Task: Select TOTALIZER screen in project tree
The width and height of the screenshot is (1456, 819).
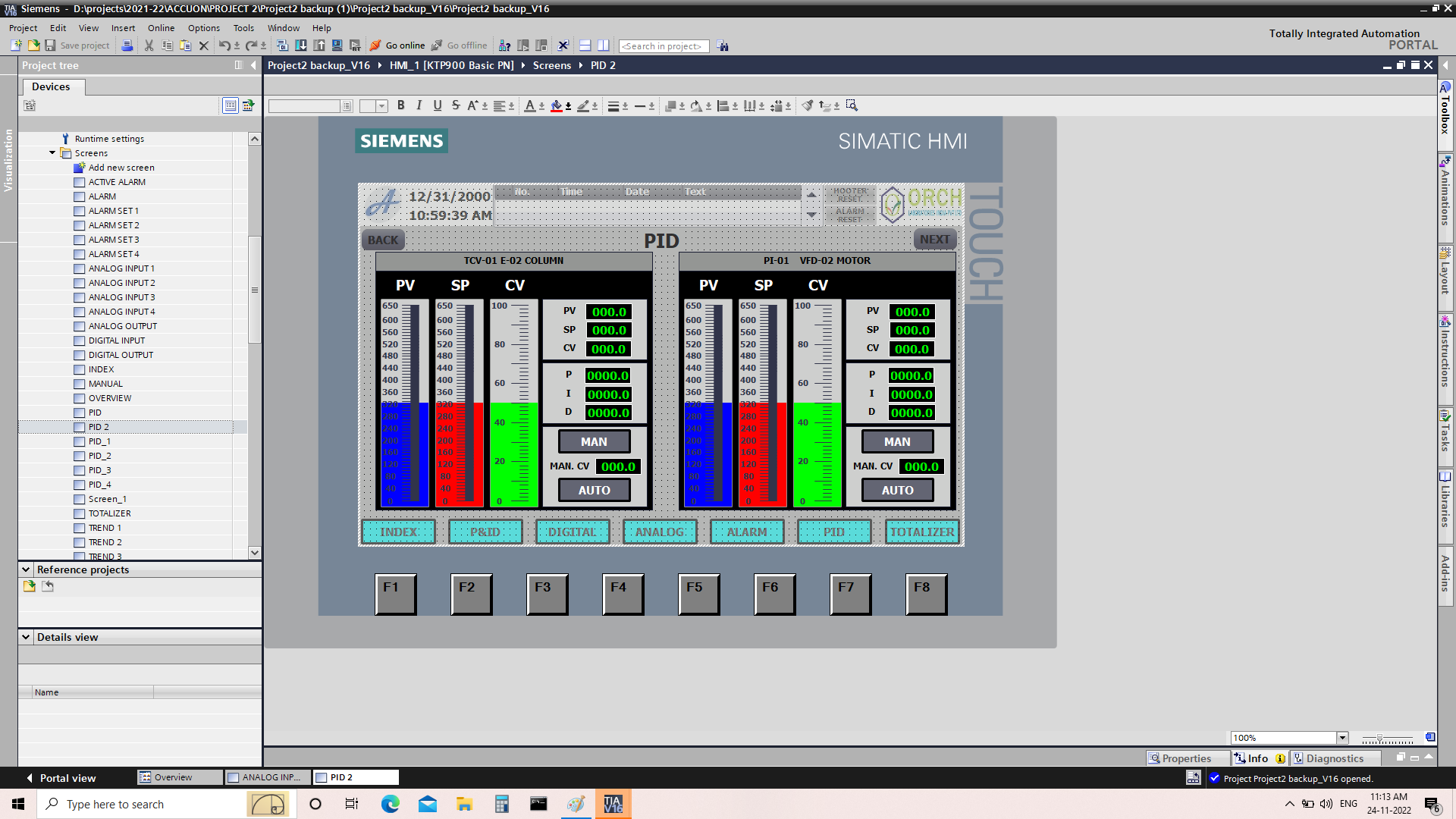Action: (109, 513)
